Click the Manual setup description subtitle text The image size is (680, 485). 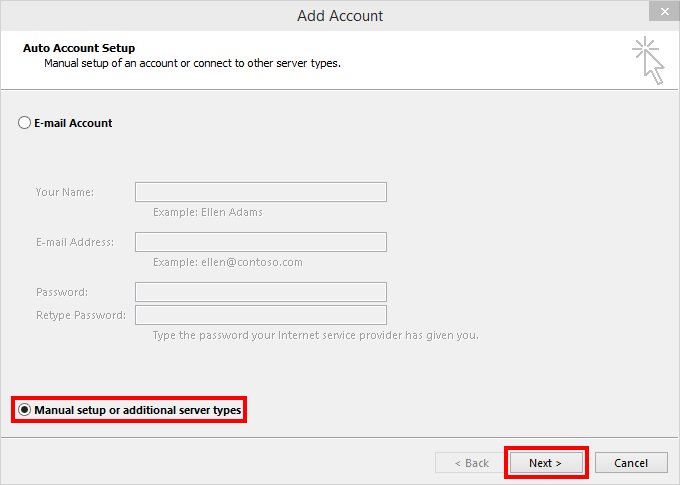pyautogui.click(x=192, y=63)
